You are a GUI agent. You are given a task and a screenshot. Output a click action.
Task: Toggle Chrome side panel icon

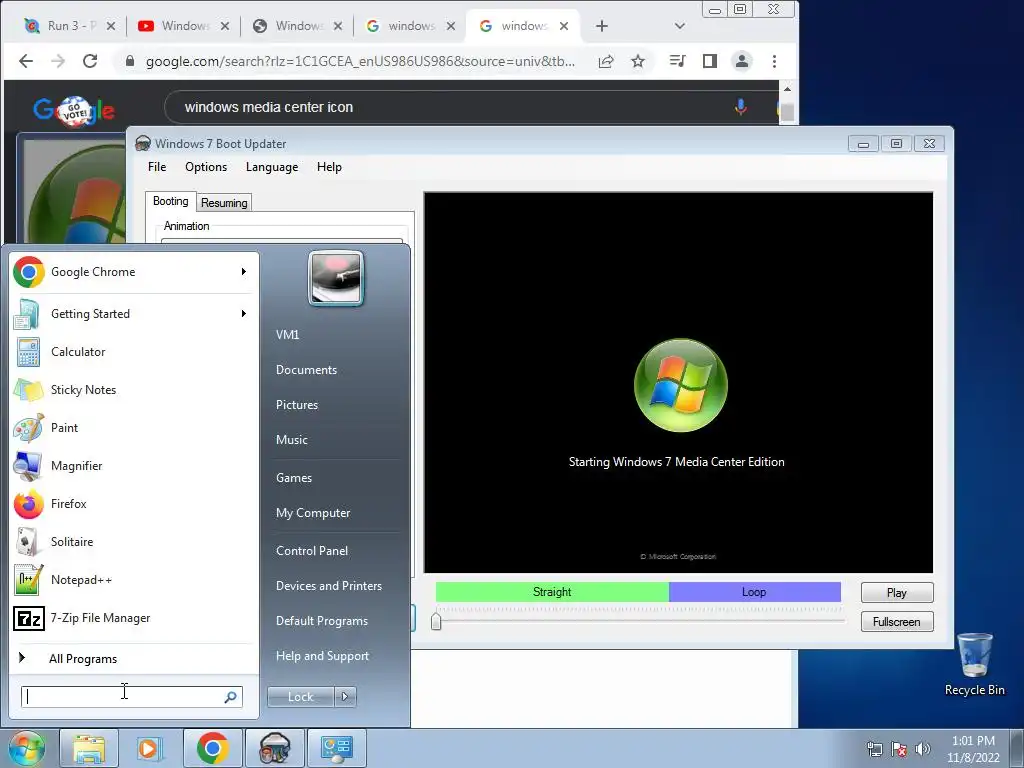tap(710, 61)
